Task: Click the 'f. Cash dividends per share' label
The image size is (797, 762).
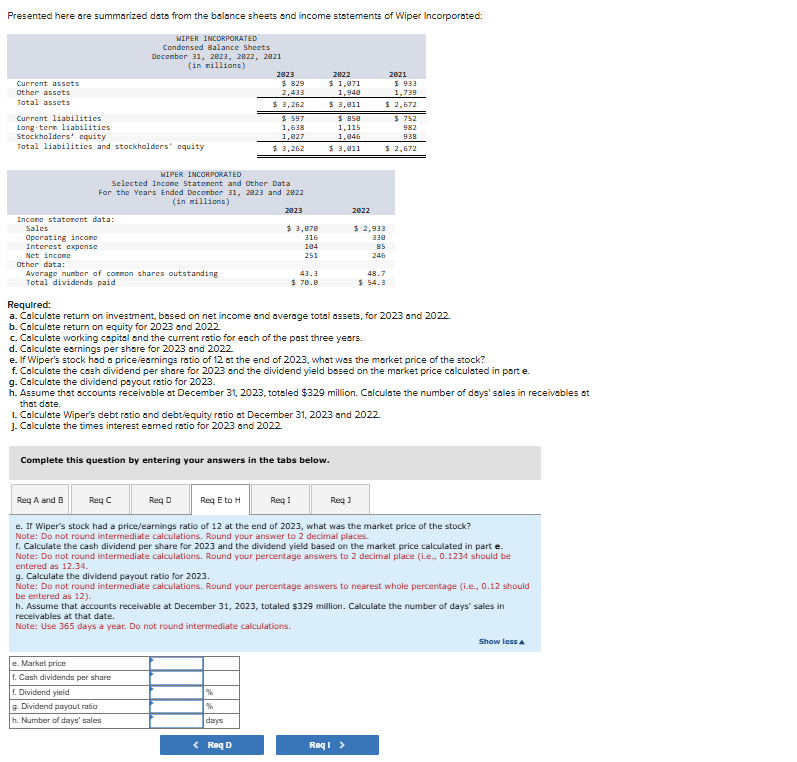Action: pyautogui.click(x=62, y=678)
